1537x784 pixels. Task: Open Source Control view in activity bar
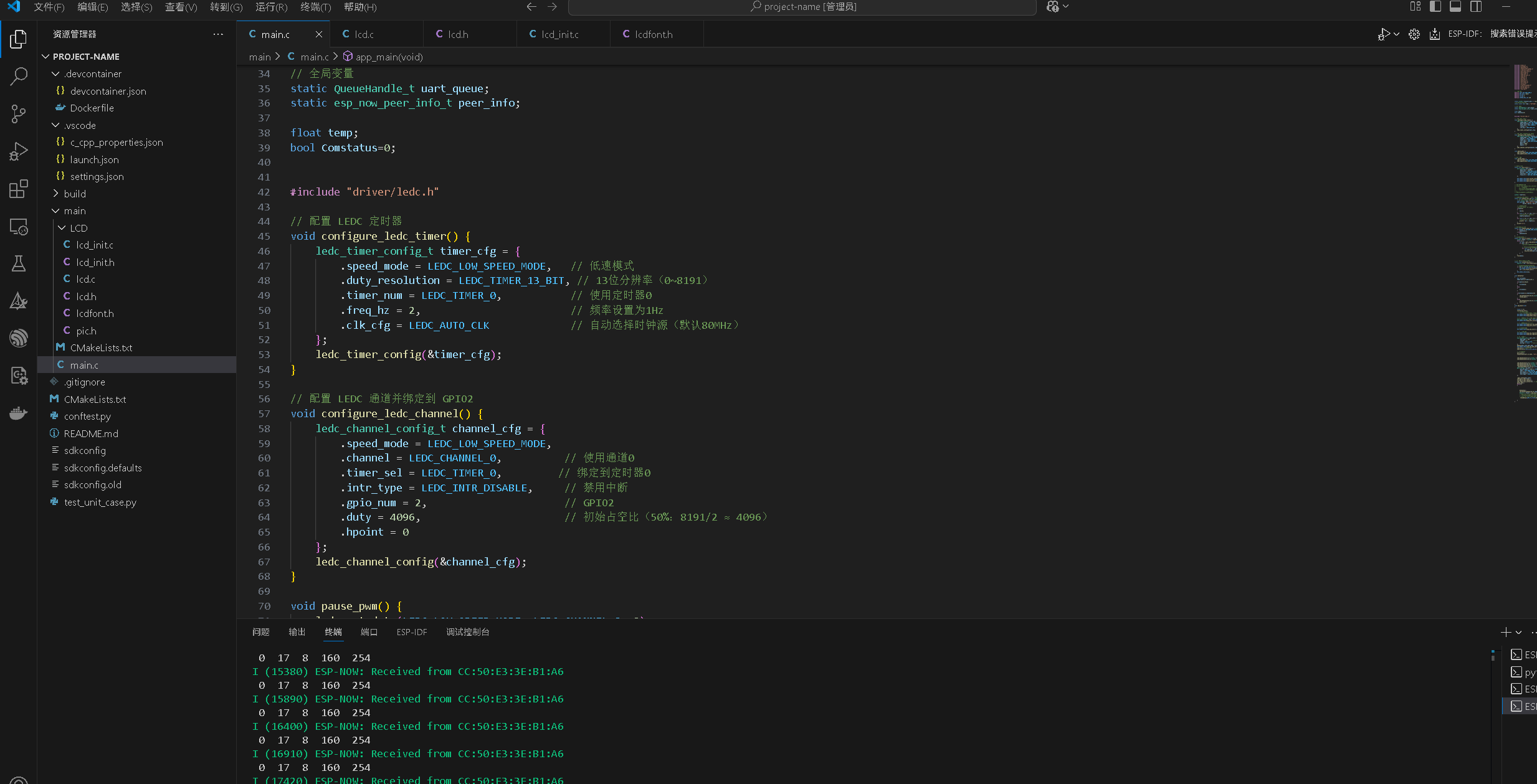click(19, 114)
